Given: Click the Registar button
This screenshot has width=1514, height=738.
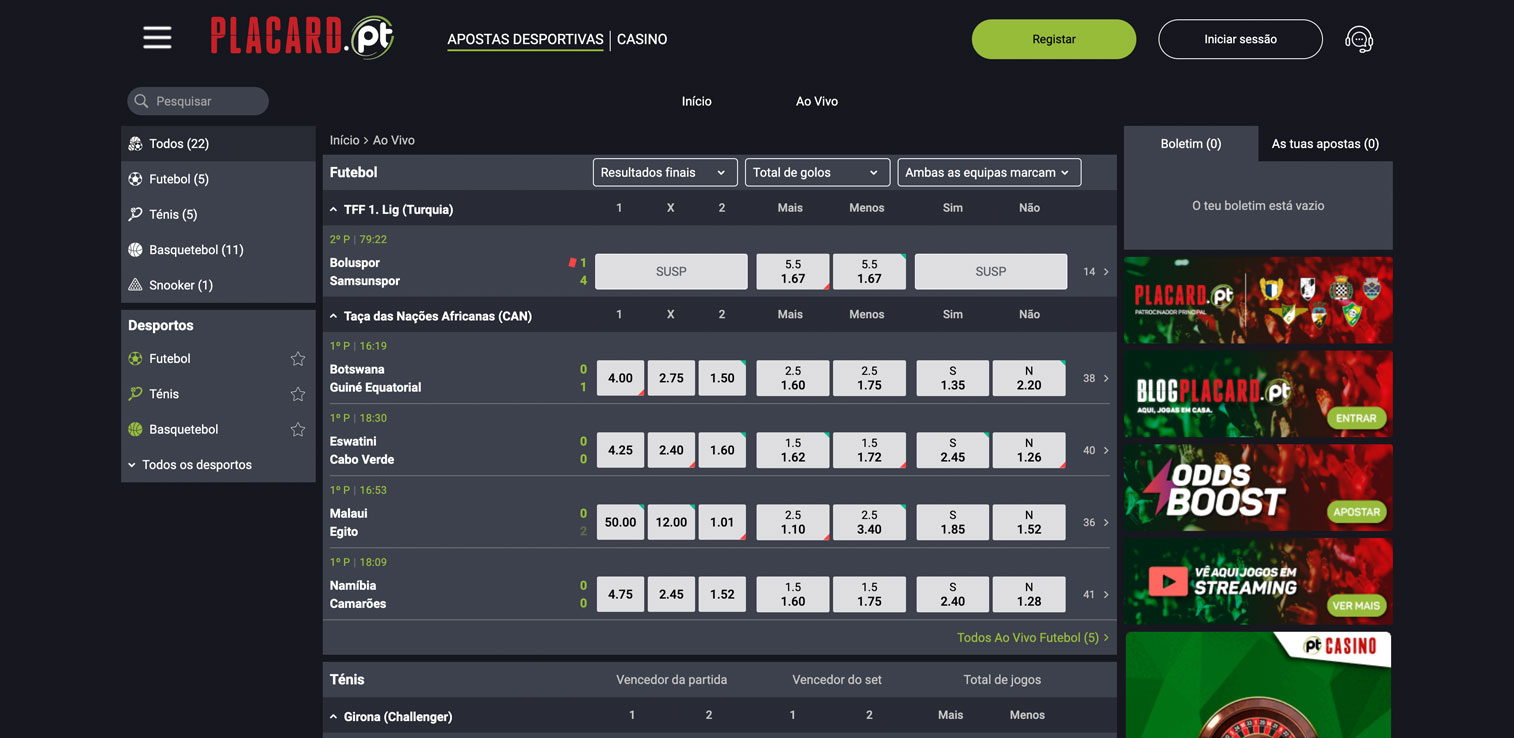Looking at the screenshot, I should pyautogui.click(x=1054, y=39).
